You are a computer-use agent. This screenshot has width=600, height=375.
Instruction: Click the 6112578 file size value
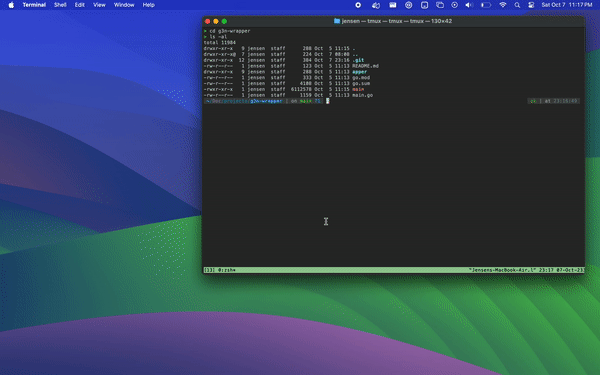[x=301, y=89]
